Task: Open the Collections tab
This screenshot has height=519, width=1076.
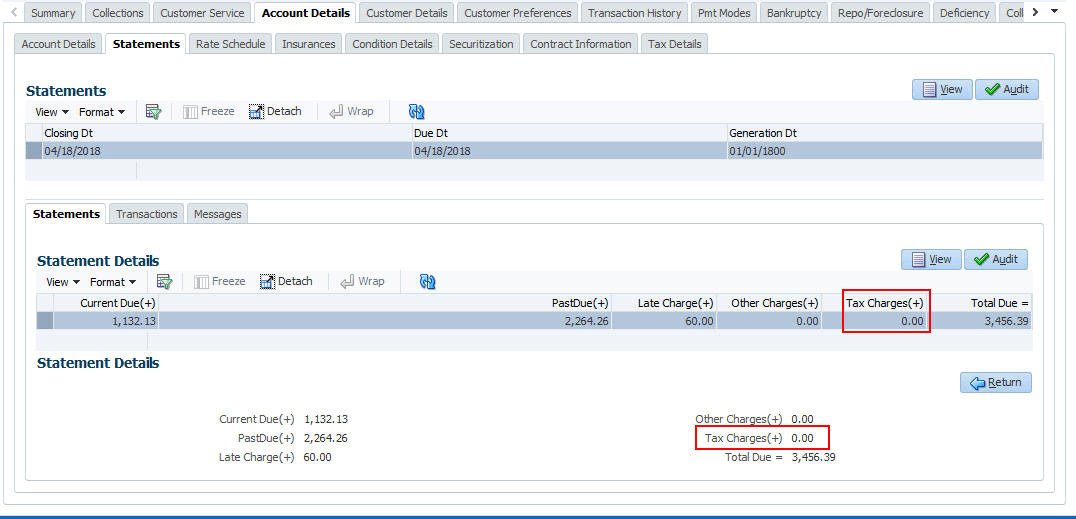Action: tap(117, 13)
